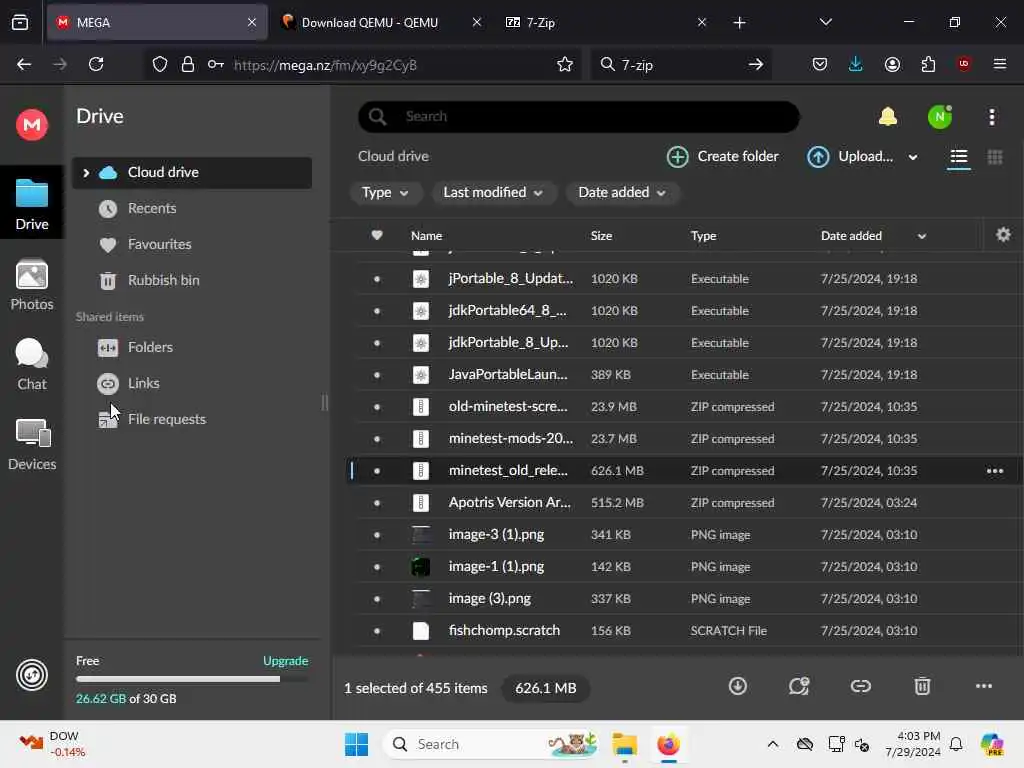Open the notifications bell

888,117
